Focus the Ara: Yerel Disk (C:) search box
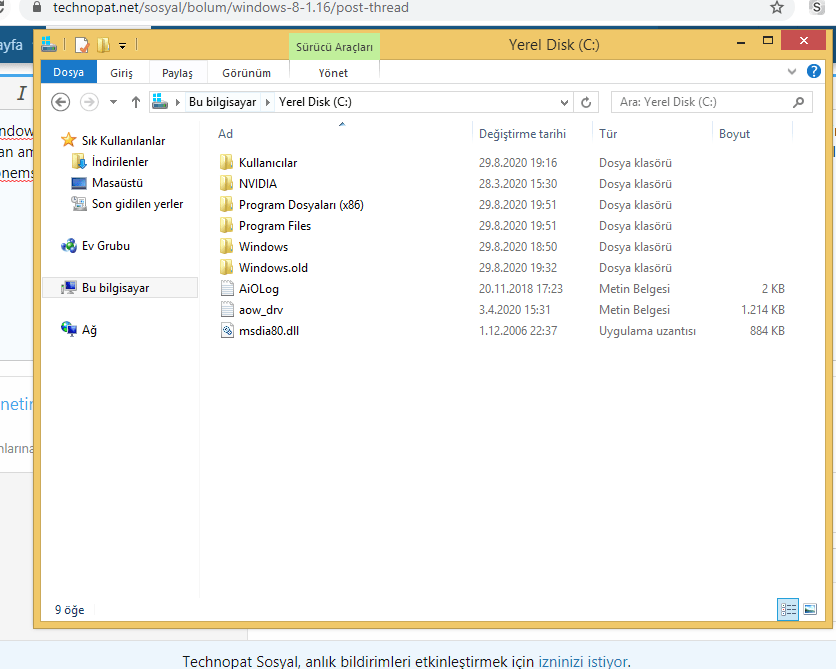Screen dimensions: 836x669 coord(712,102)
